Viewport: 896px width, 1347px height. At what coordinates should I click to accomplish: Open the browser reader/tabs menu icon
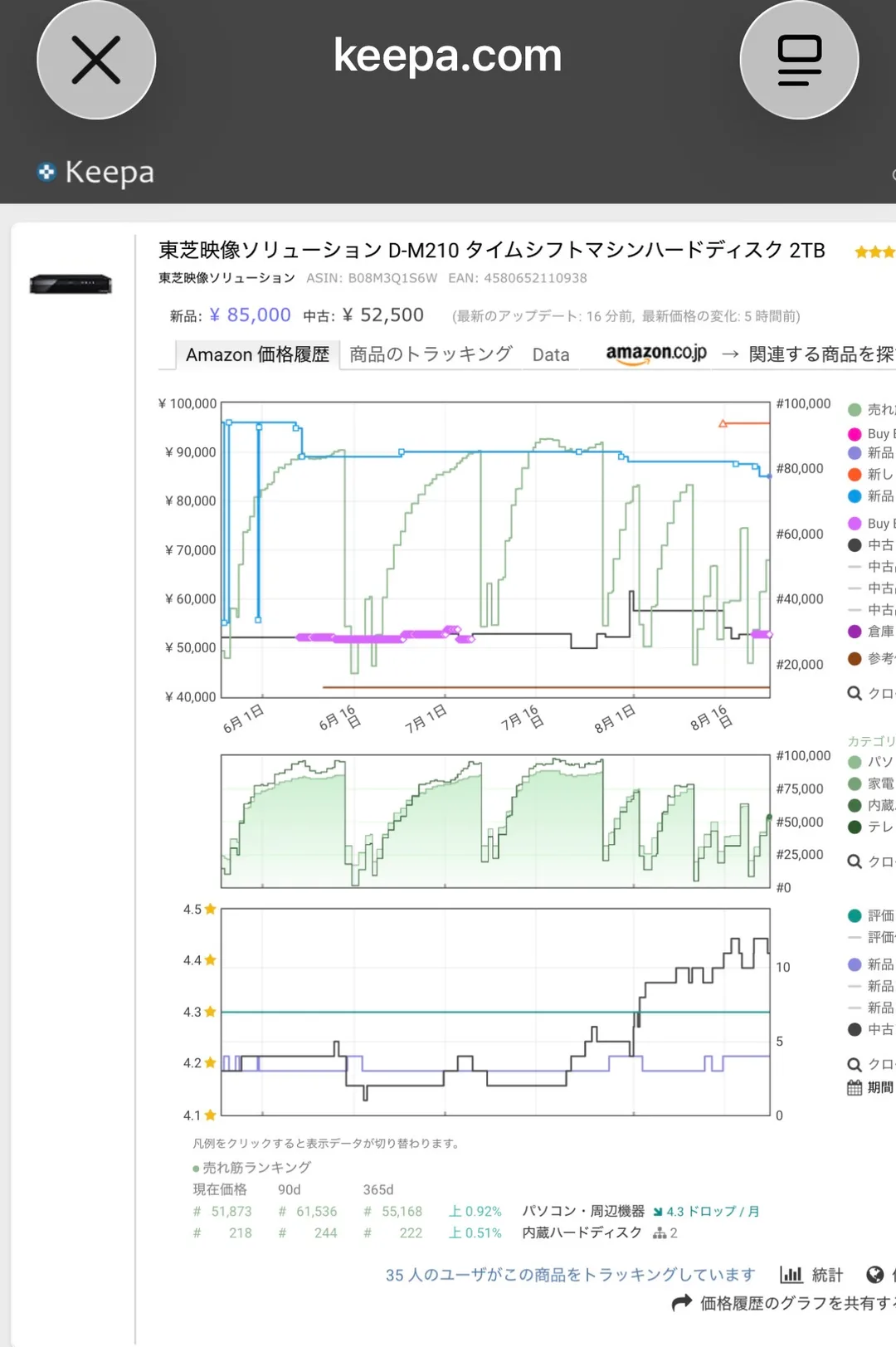click(x=799, y=60)
